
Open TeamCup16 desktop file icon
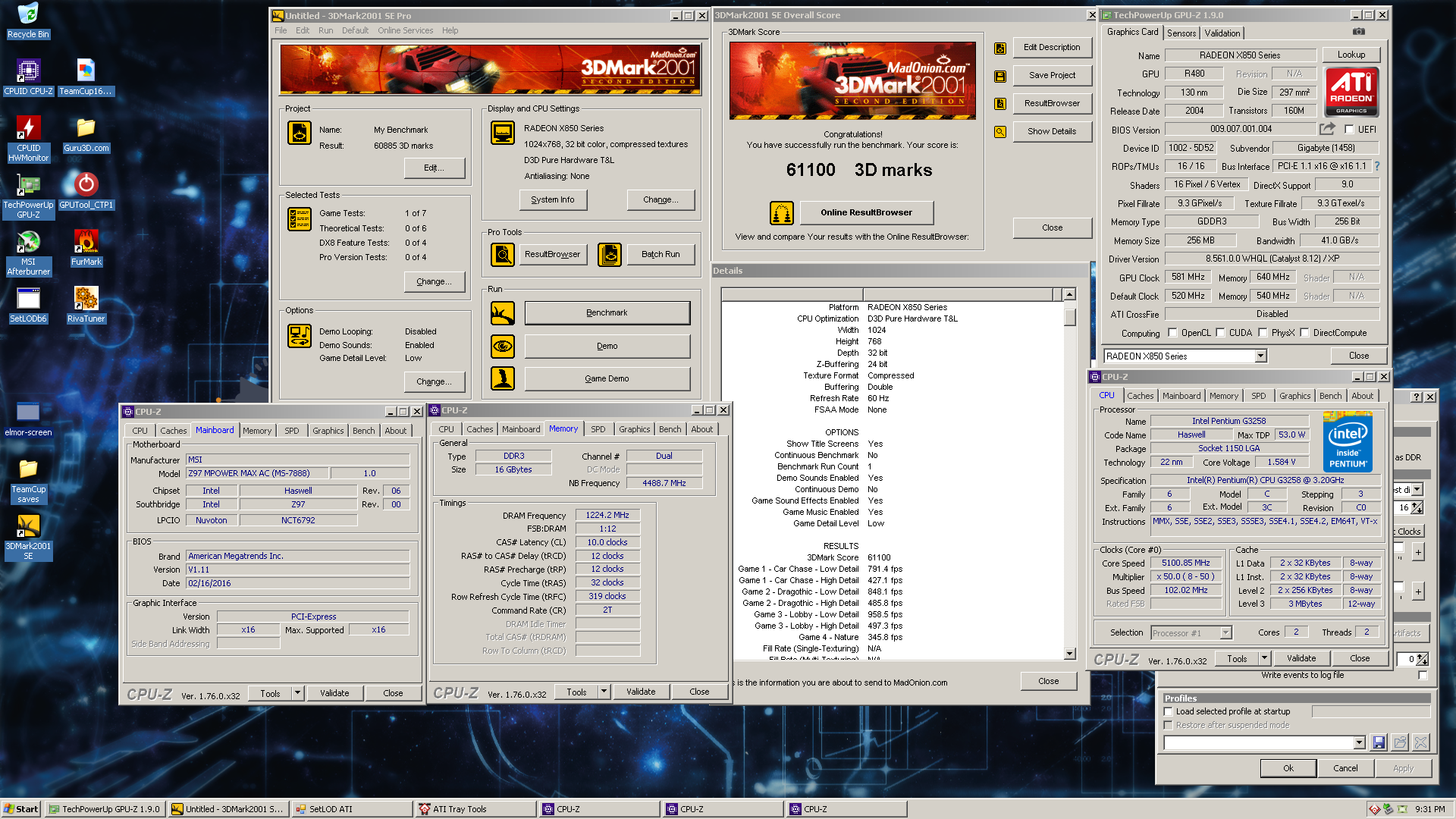pos(86,77)
